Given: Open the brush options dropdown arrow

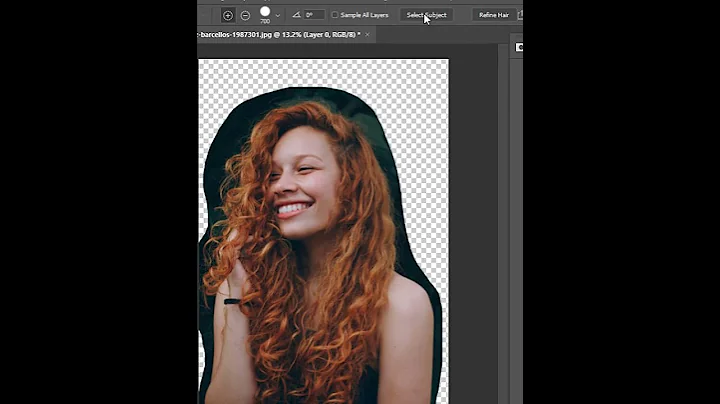Looking at the screenshot, I should (278, 15).
